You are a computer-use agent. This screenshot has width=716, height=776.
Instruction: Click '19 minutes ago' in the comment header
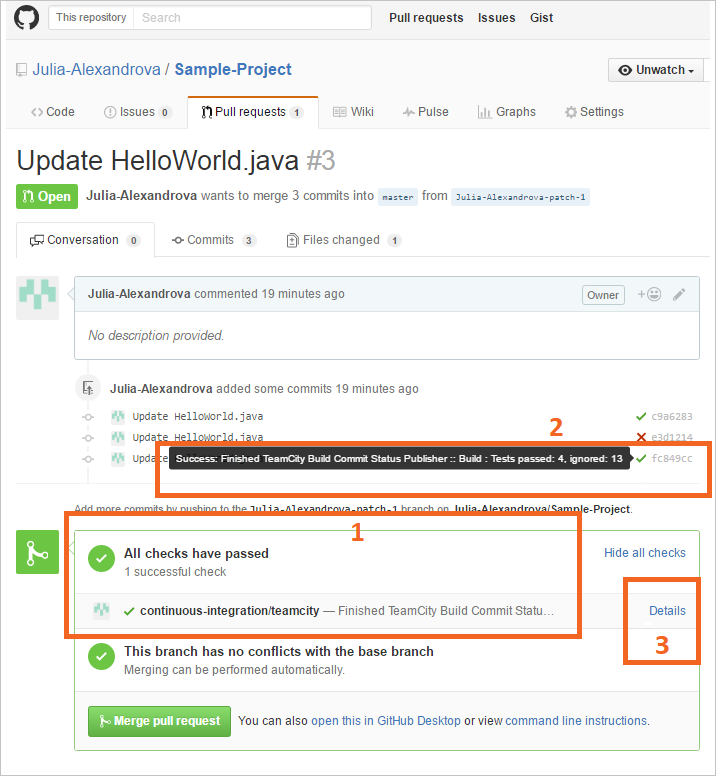303,294
